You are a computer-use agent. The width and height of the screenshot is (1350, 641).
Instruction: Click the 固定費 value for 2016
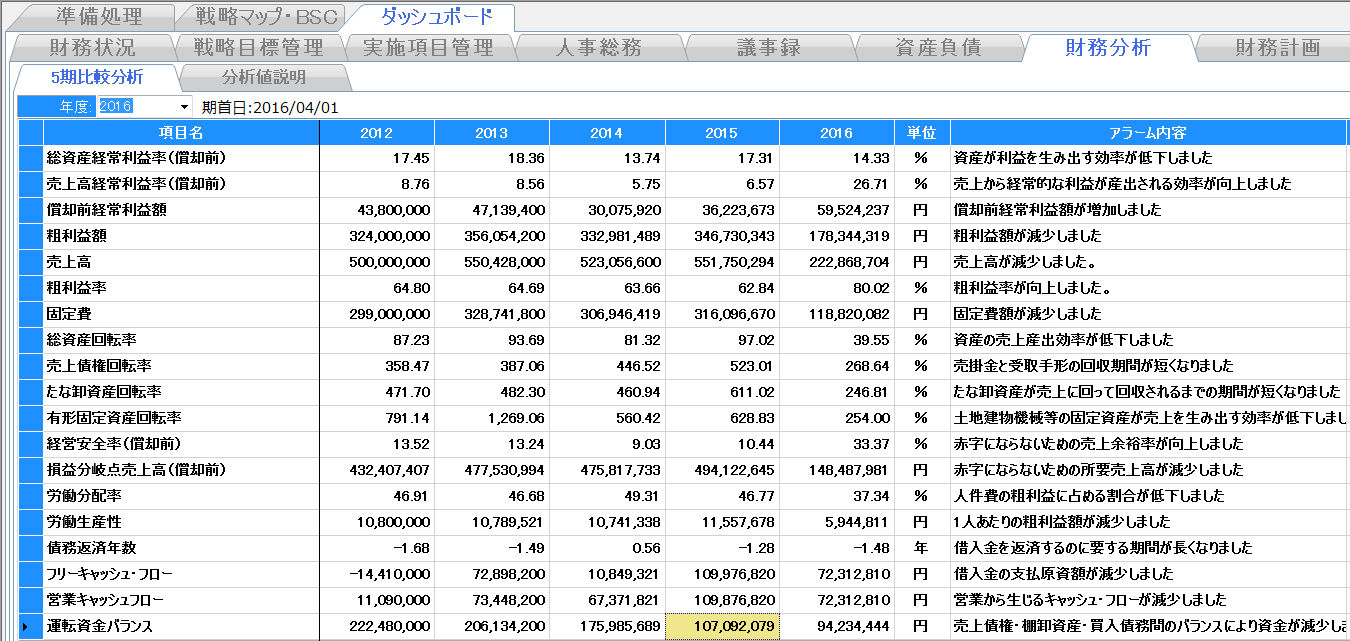coord(836,314)
